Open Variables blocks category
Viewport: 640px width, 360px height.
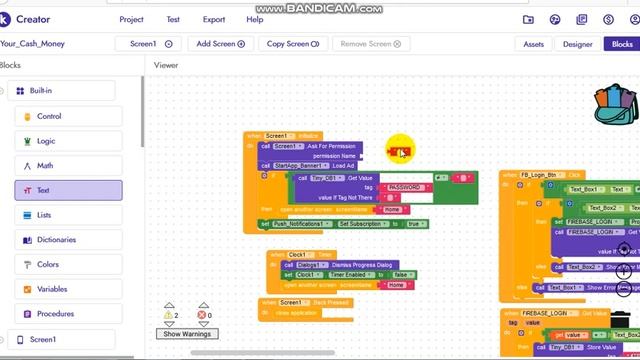(68, 289)
